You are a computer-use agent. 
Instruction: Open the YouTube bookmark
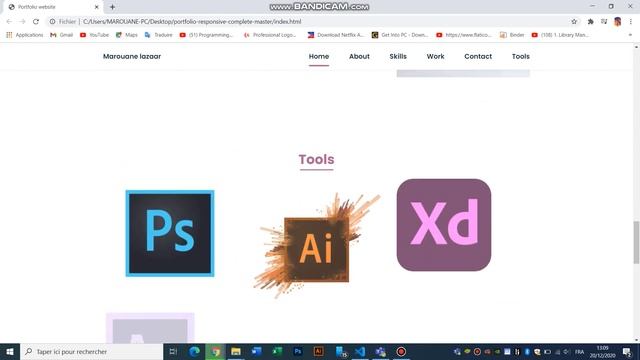[94, 35]
